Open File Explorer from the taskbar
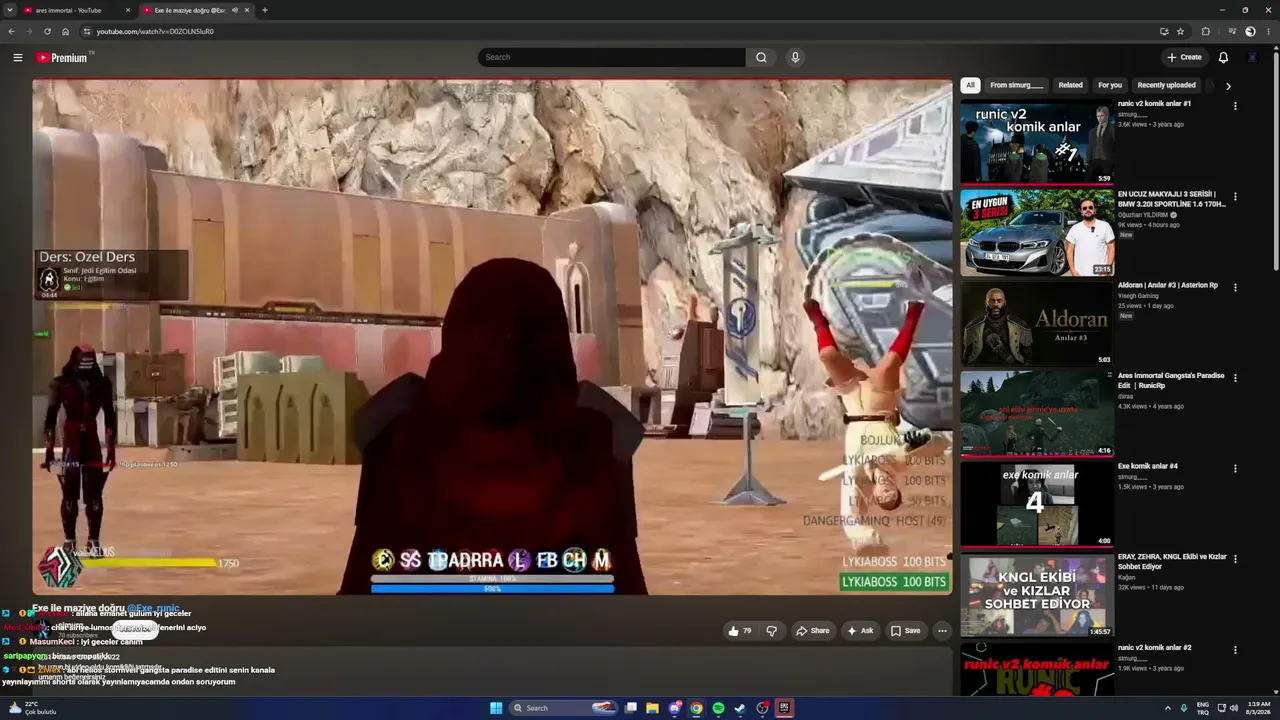Viewport: 1280px width, 720px height. 652,708
